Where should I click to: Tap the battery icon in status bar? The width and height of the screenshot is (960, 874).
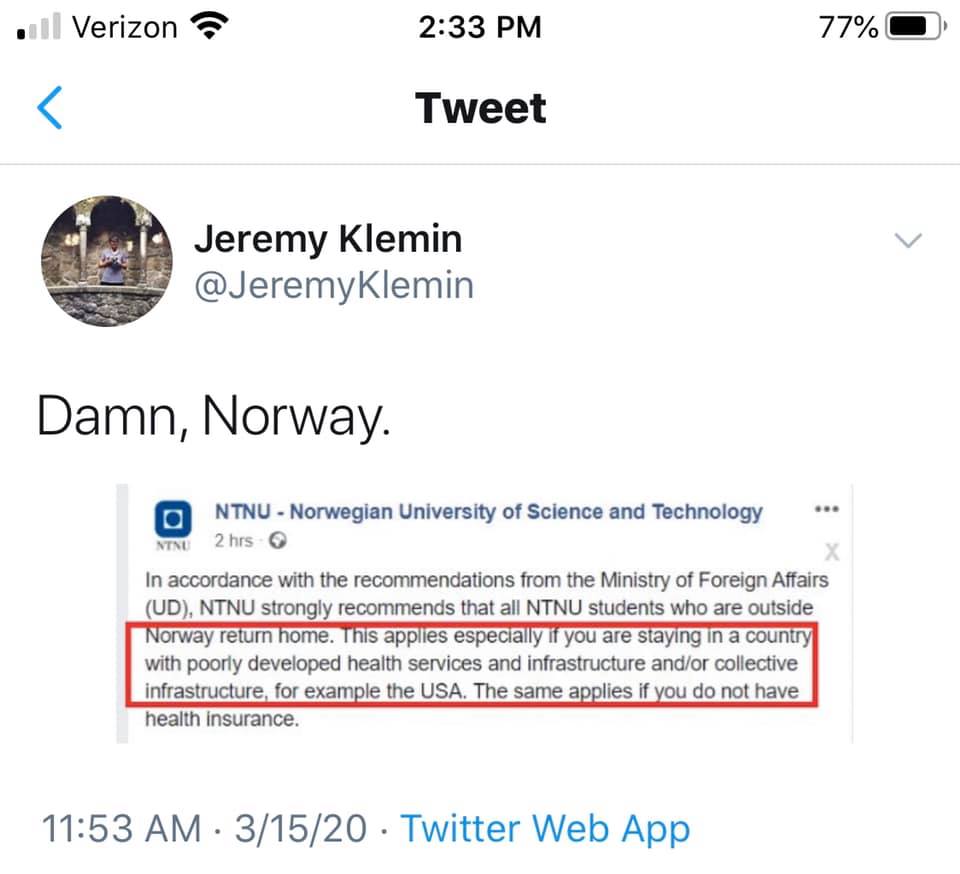913,27
